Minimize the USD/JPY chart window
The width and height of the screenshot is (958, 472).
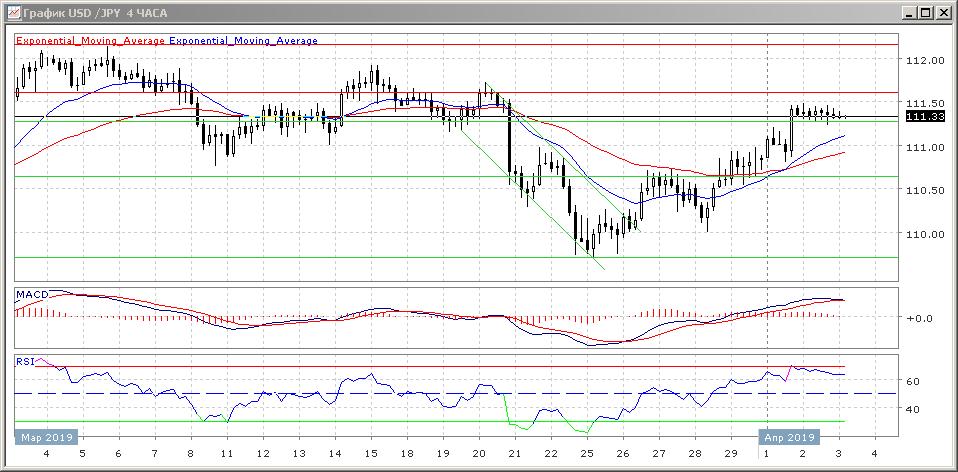(x=909, y=12)
